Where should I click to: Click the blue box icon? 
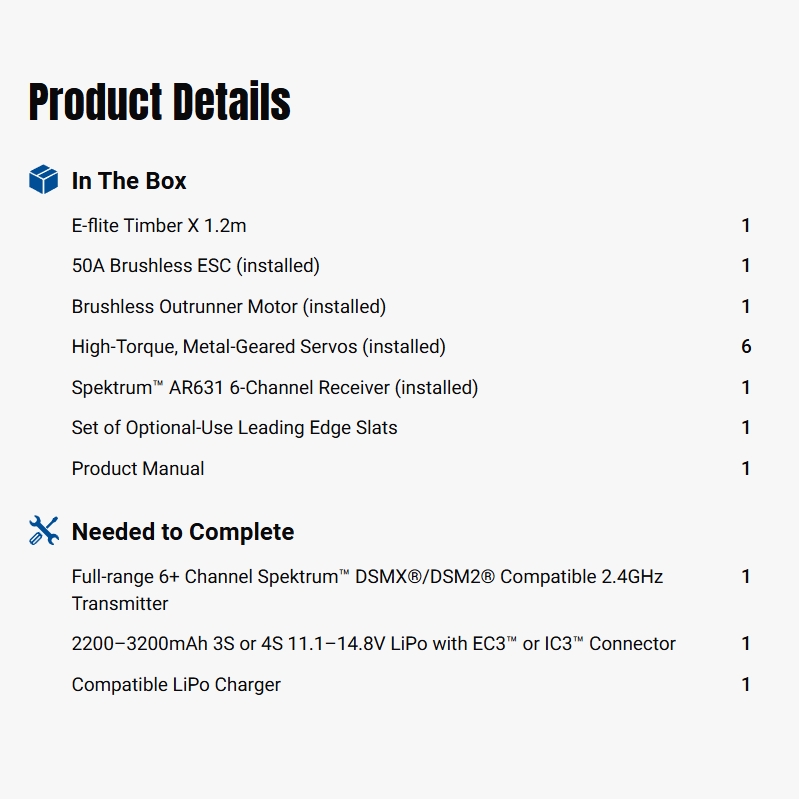tap(44, 180)
